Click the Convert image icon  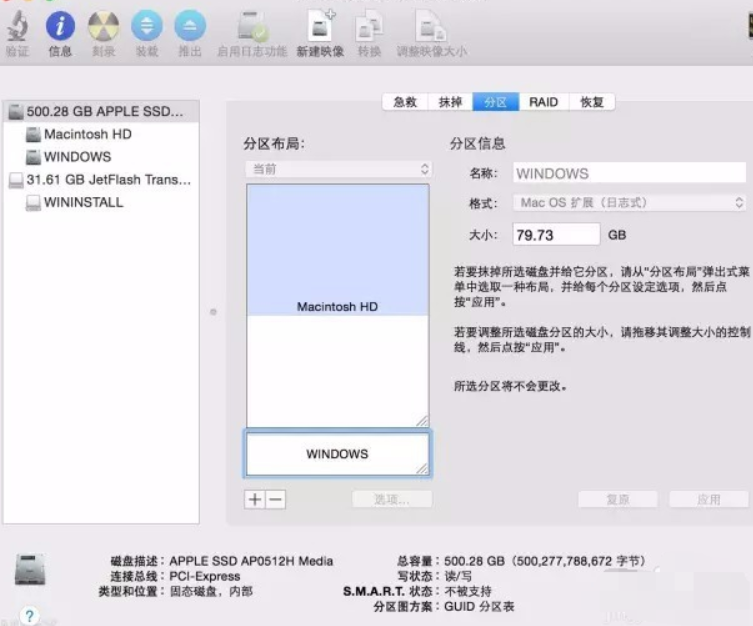(x=369, y=26)
